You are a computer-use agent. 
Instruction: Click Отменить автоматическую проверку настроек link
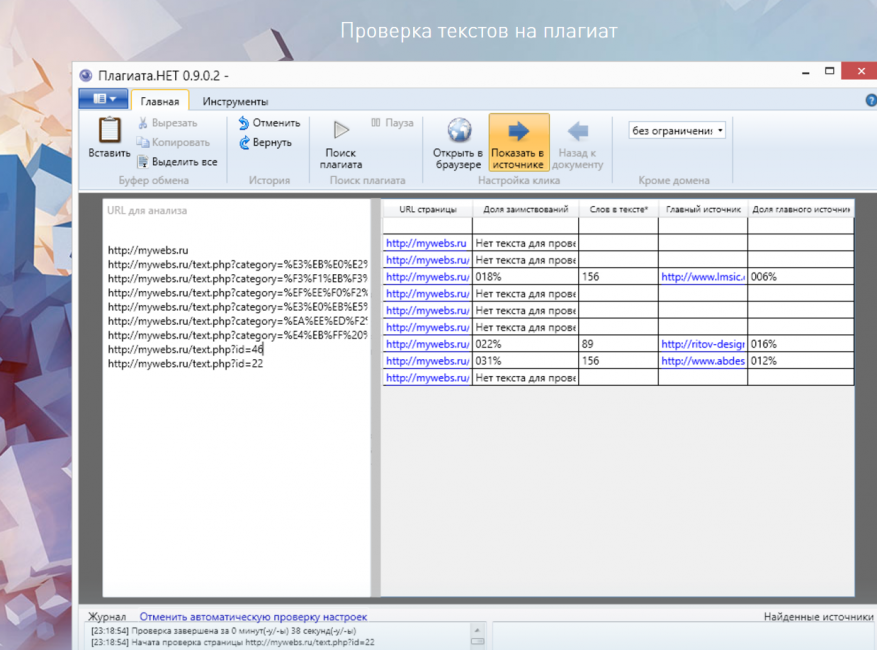(x=253, y=616)
